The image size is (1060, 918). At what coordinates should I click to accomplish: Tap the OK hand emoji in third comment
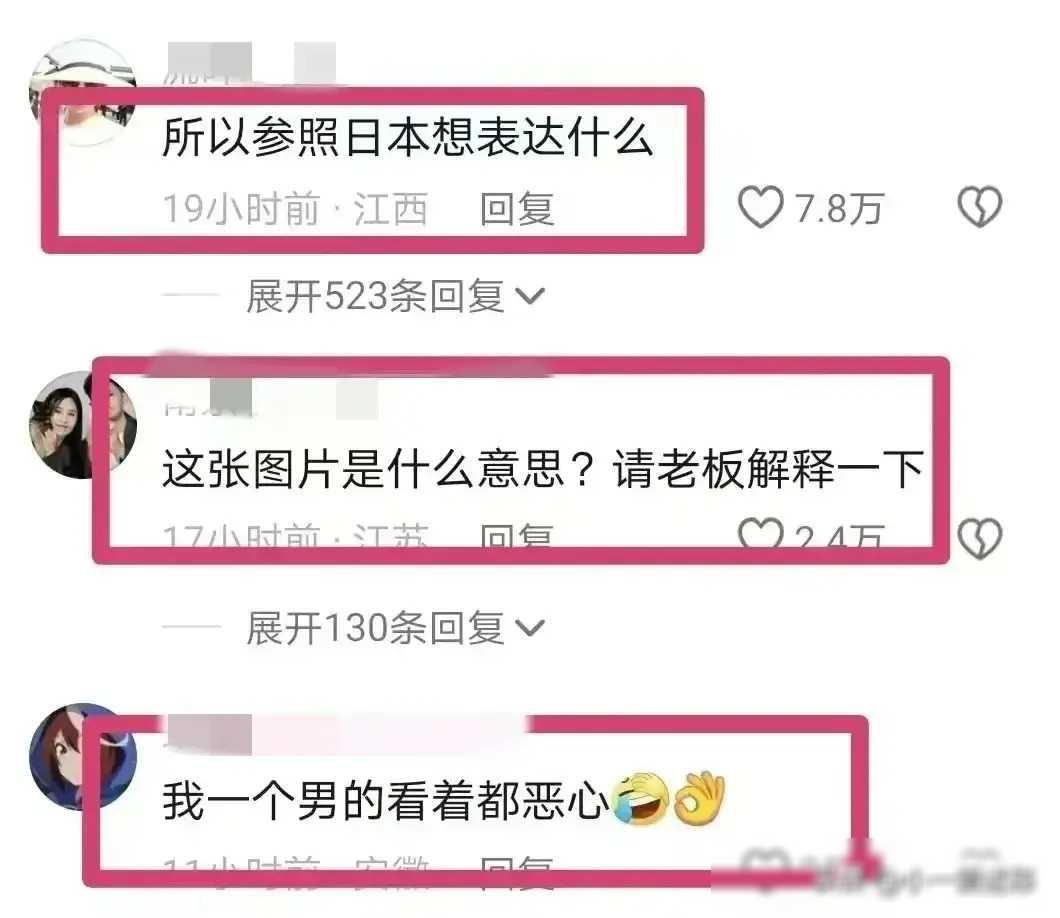[x=700, y=798]
